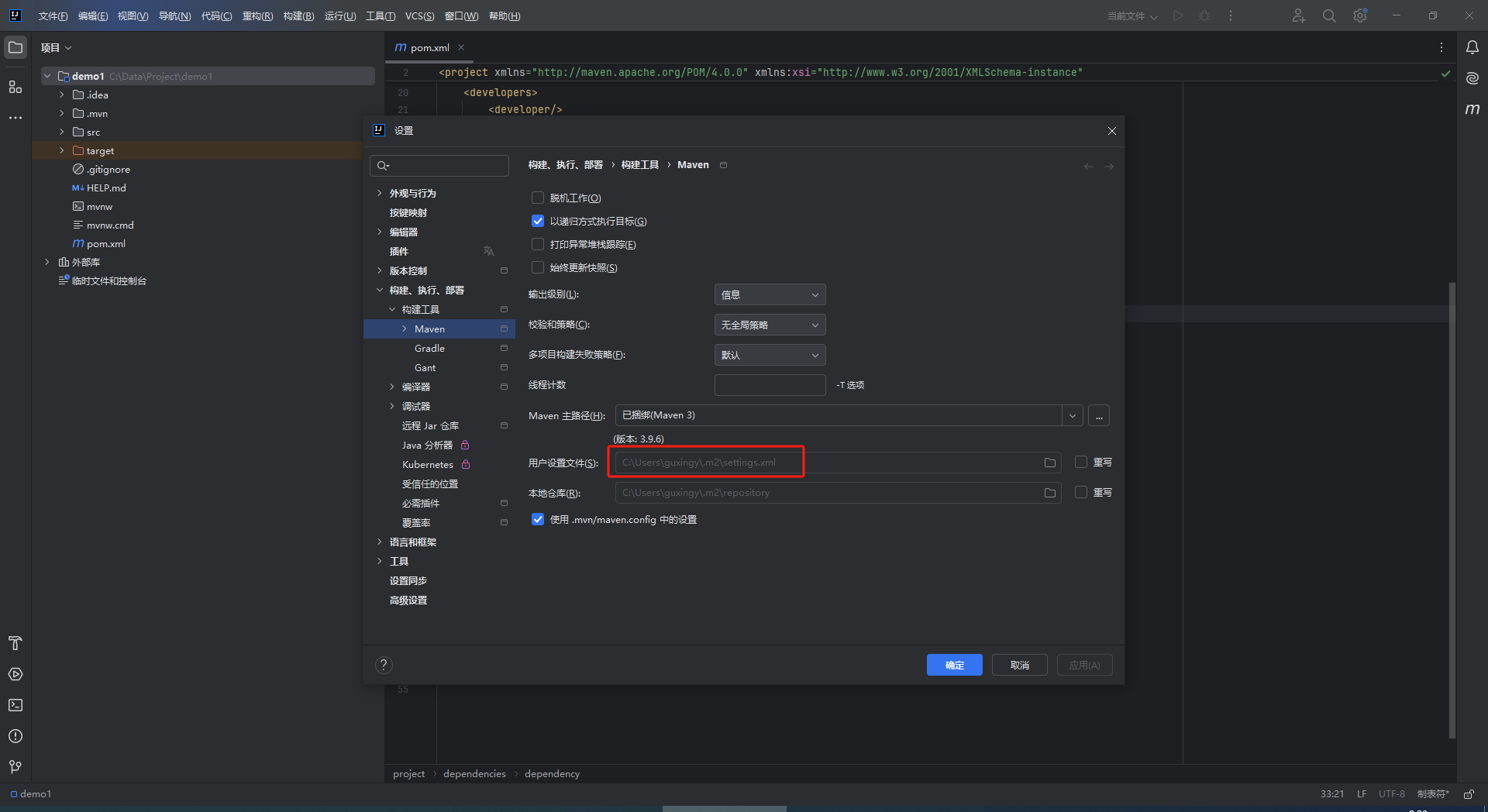Open Code With Me user icon
Image resolution: width=1488 pixels, height=812 pixels.
[x=1299, y=15]
